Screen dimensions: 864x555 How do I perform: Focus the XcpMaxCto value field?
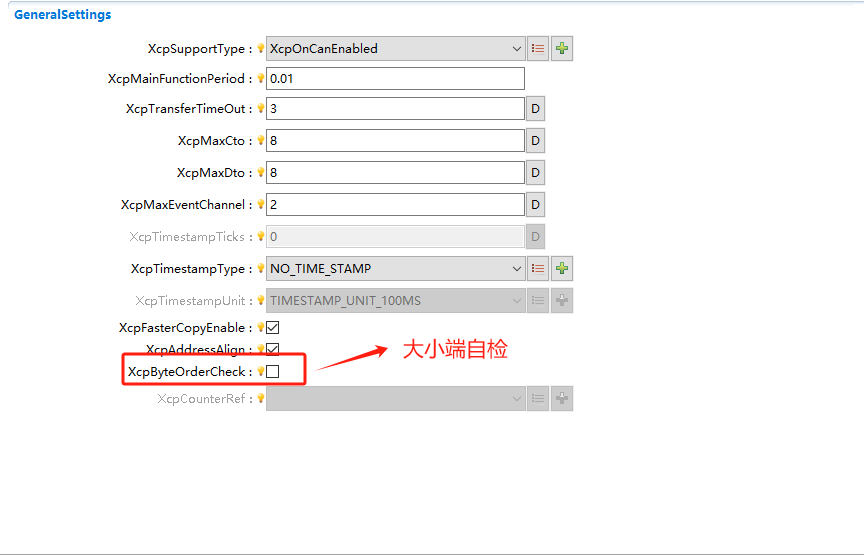point(395,142)
